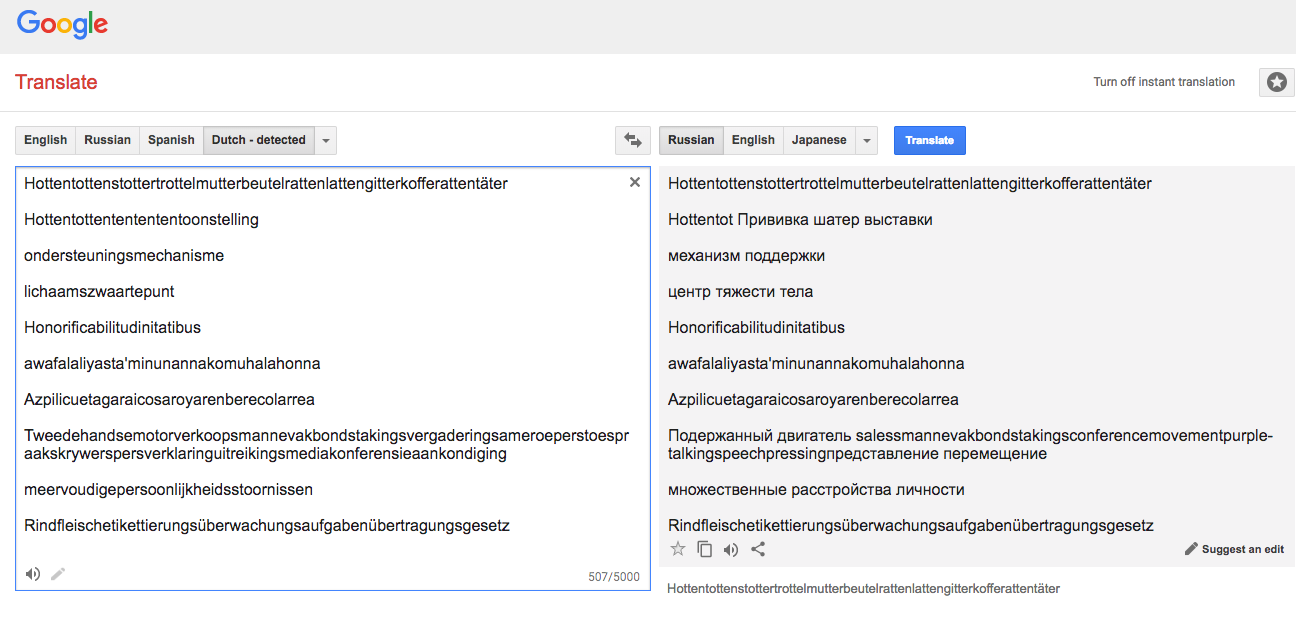The width and height of the screenshot is (1296, 618).
Task: Click the Google logo
Action: 62,25
